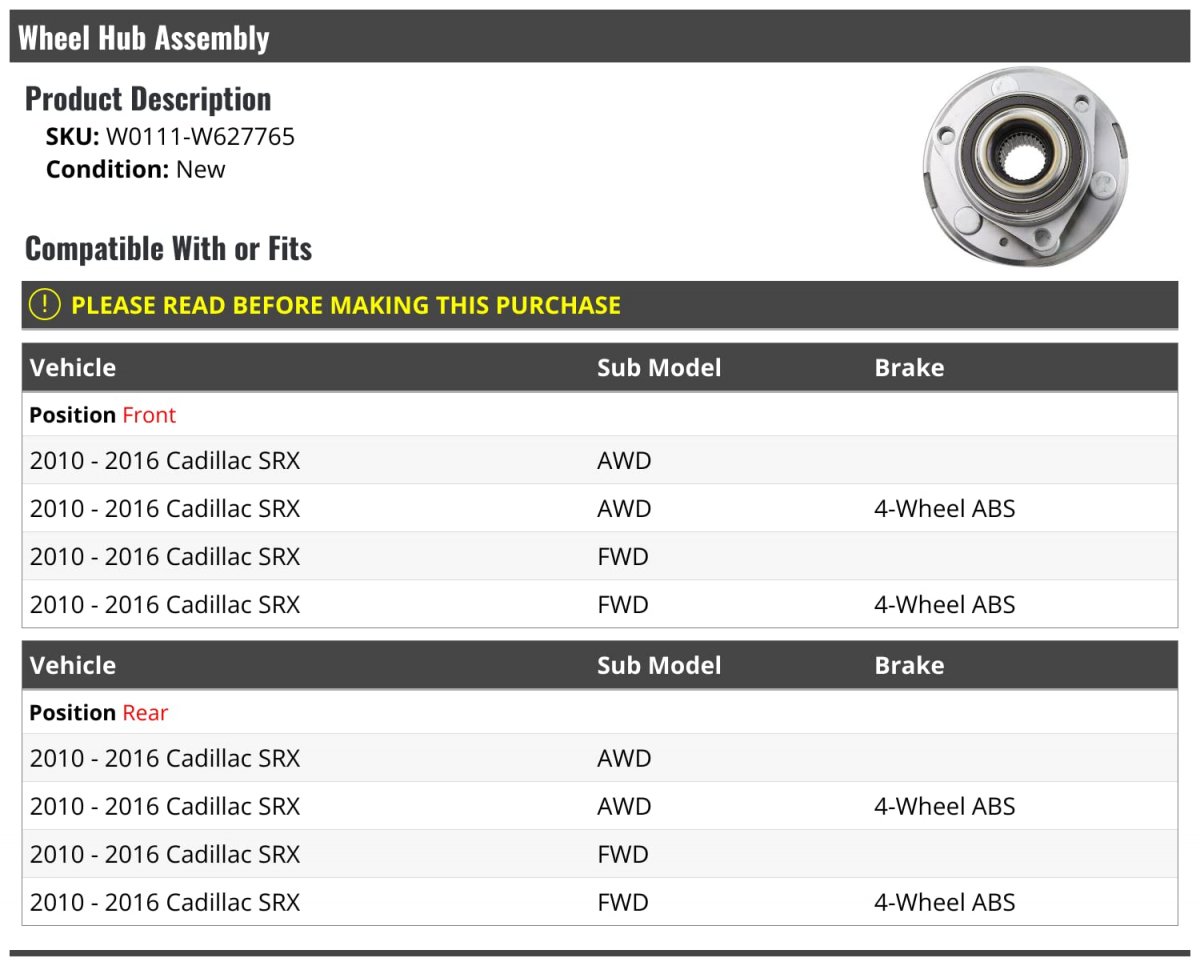Screen dimensions: 1200x966
Task: Click the Brake column header in rear table
Action: (x=909, y=665)
